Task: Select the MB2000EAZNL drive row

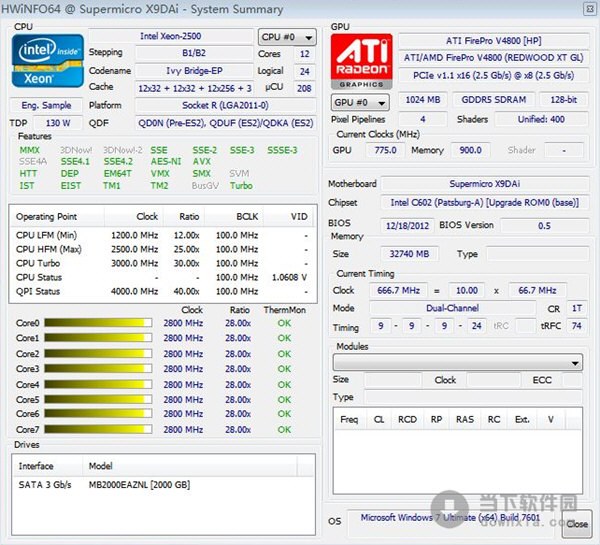Action: click(x=163, y=485)
